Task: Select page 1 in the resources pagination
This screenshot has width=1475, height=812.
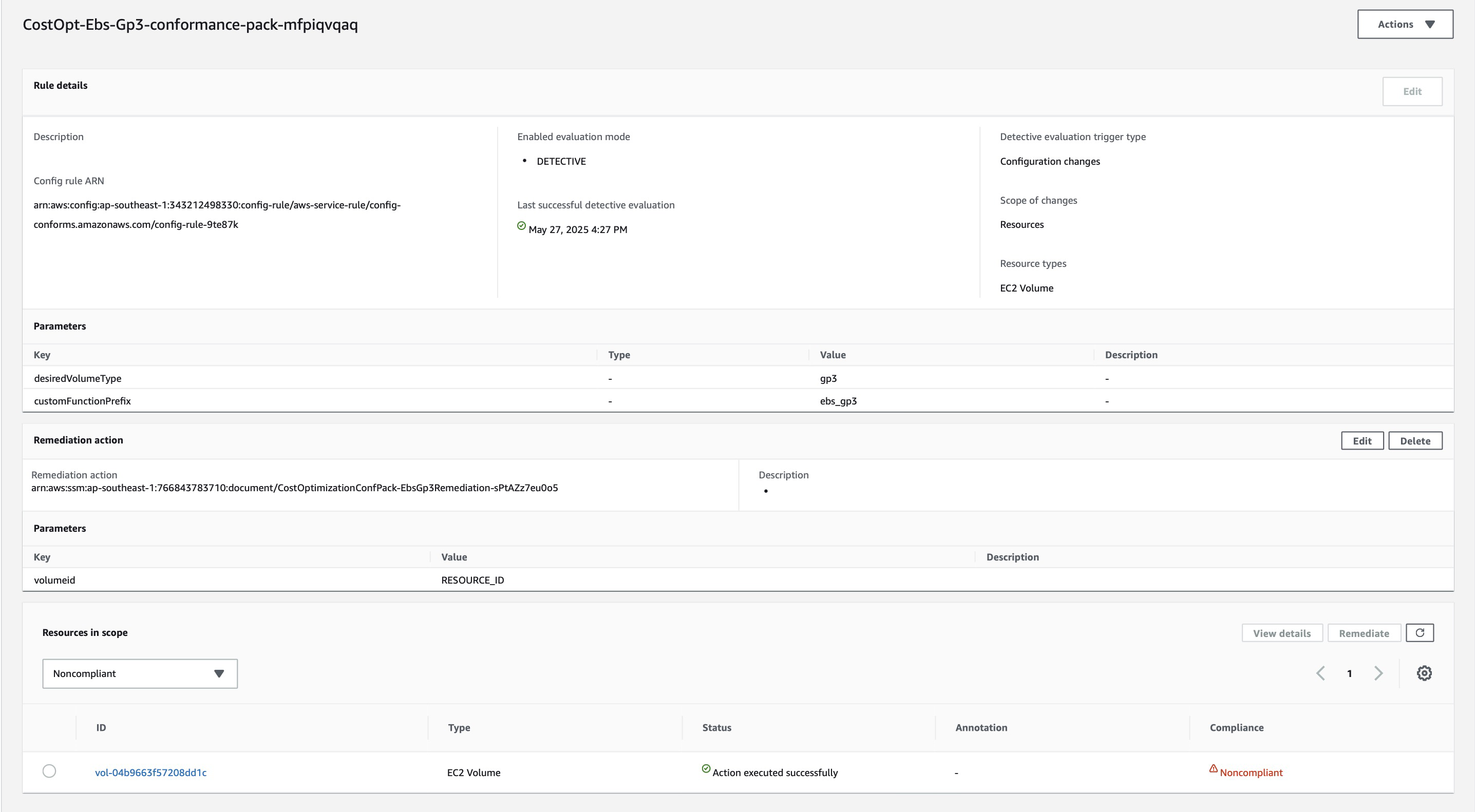Action: point(1350,673)
